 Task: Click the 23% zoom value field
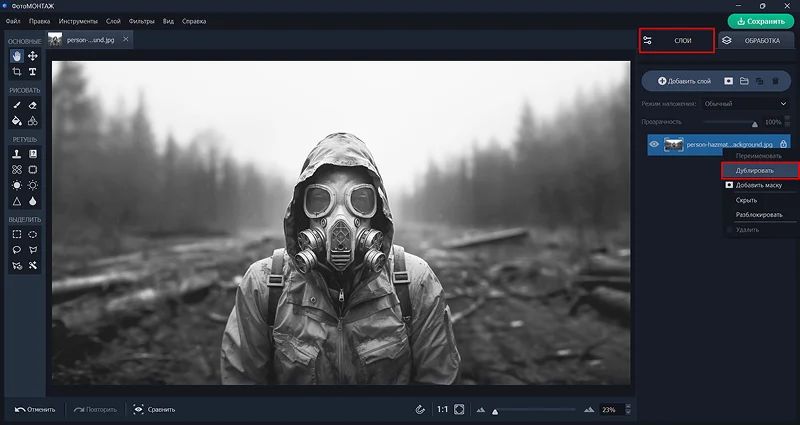611,409
